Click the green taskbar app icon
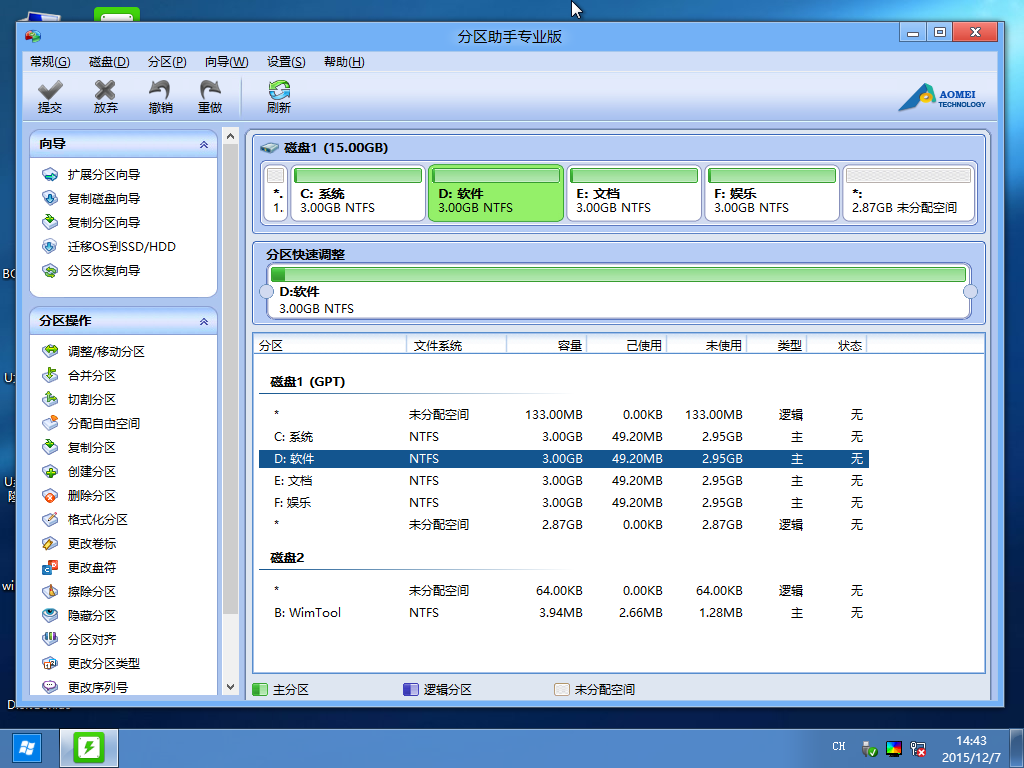The image size is (1024, 768). point(89,748)
